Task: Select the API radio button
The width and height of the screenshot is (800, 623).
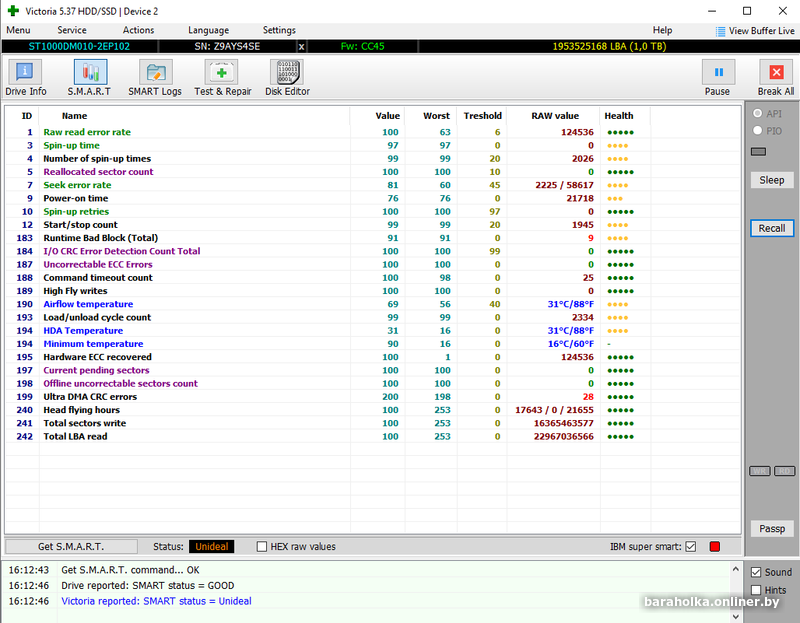Action: (x=758, y=113)
